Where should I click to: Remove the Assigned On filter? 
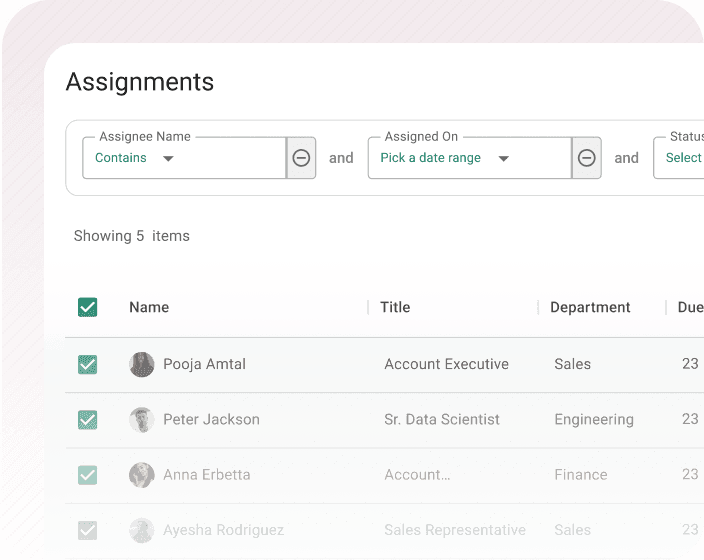(587, 158)
